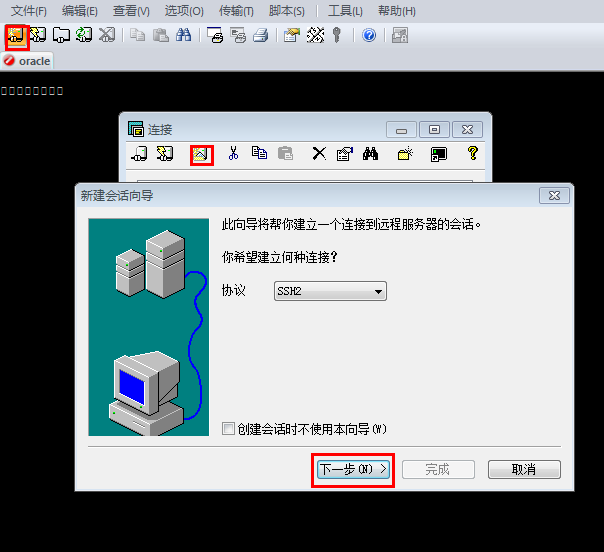Maximize the 连接 dialog window
The width and height of the screenshot is (604, 552).
[x=435, y=130]
